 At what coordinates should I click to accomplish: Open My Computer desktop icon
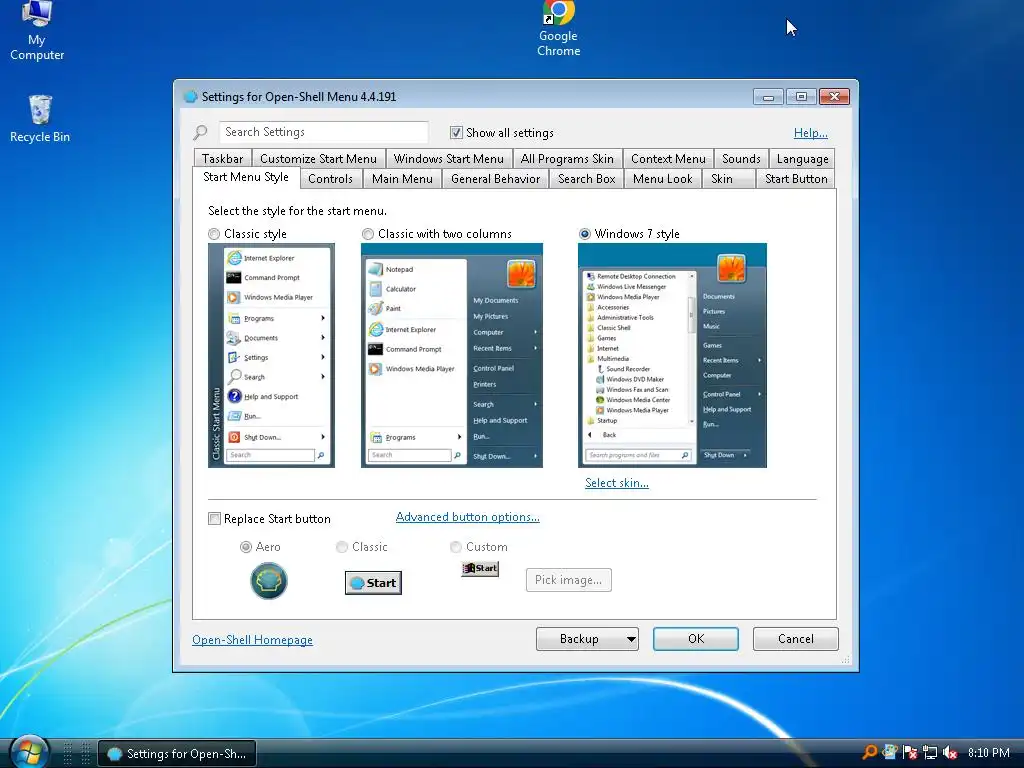tap(37, 31)
